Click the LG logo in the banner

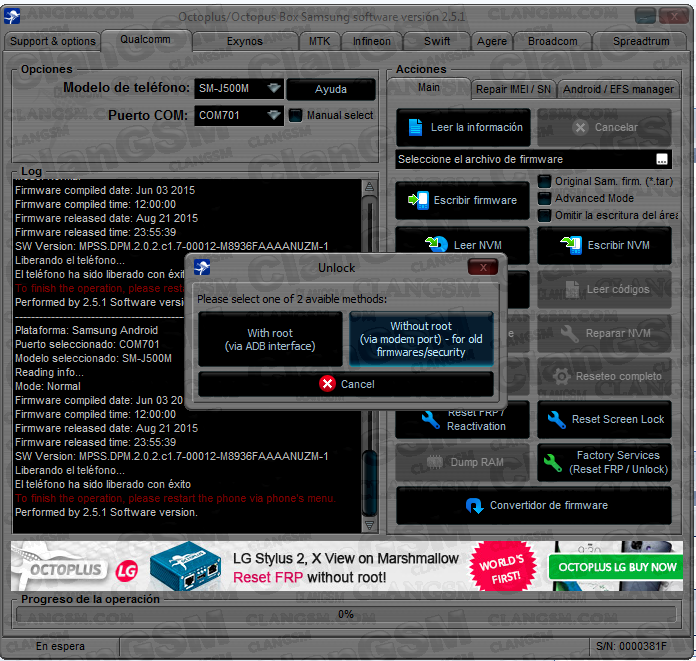127,571
